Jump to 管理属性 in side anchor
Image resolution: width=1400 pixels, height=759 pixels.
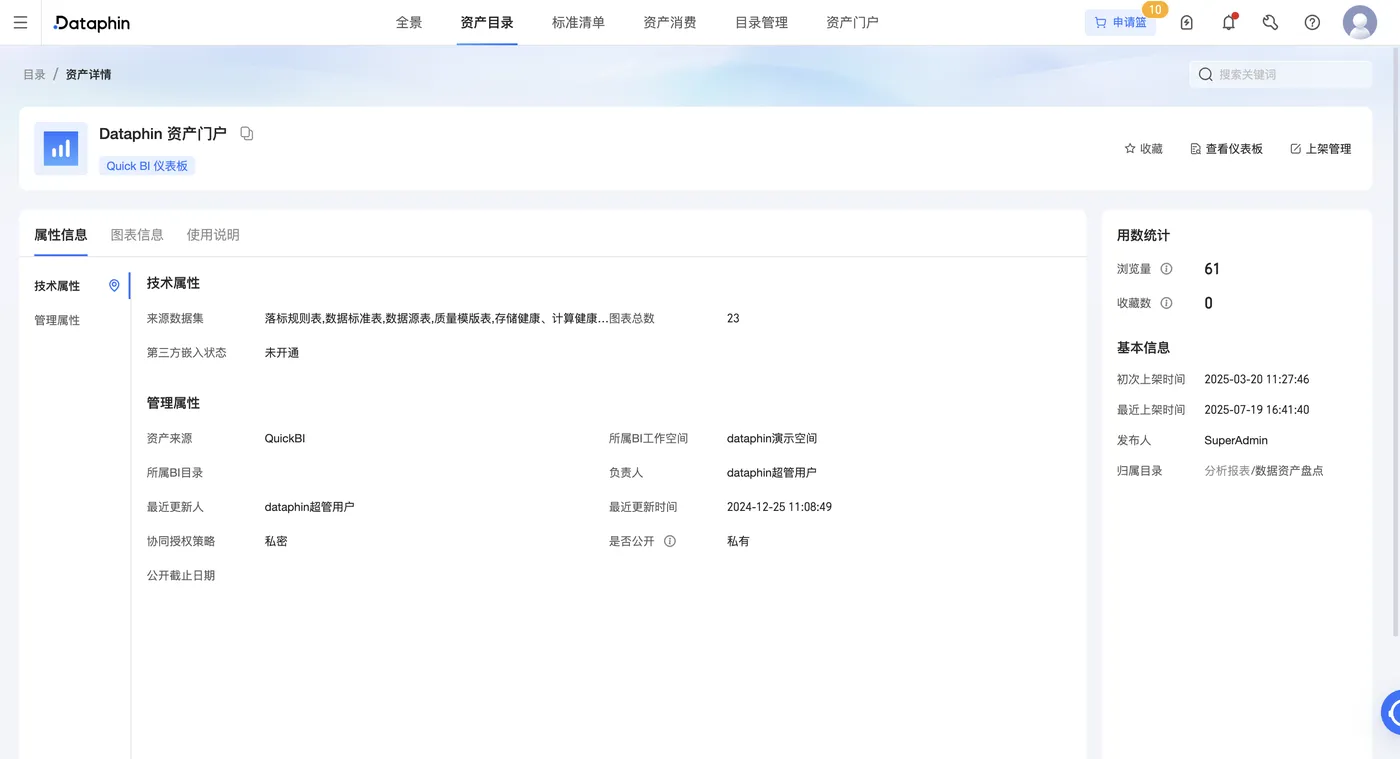click(57, 320)
